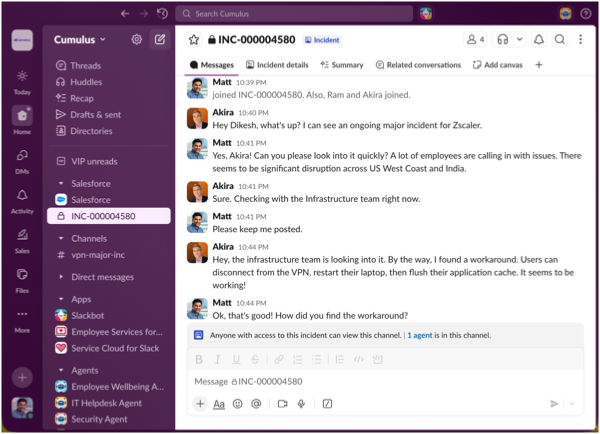
Task: Click the Incident badge in the header
Action: tap(322, 40)
